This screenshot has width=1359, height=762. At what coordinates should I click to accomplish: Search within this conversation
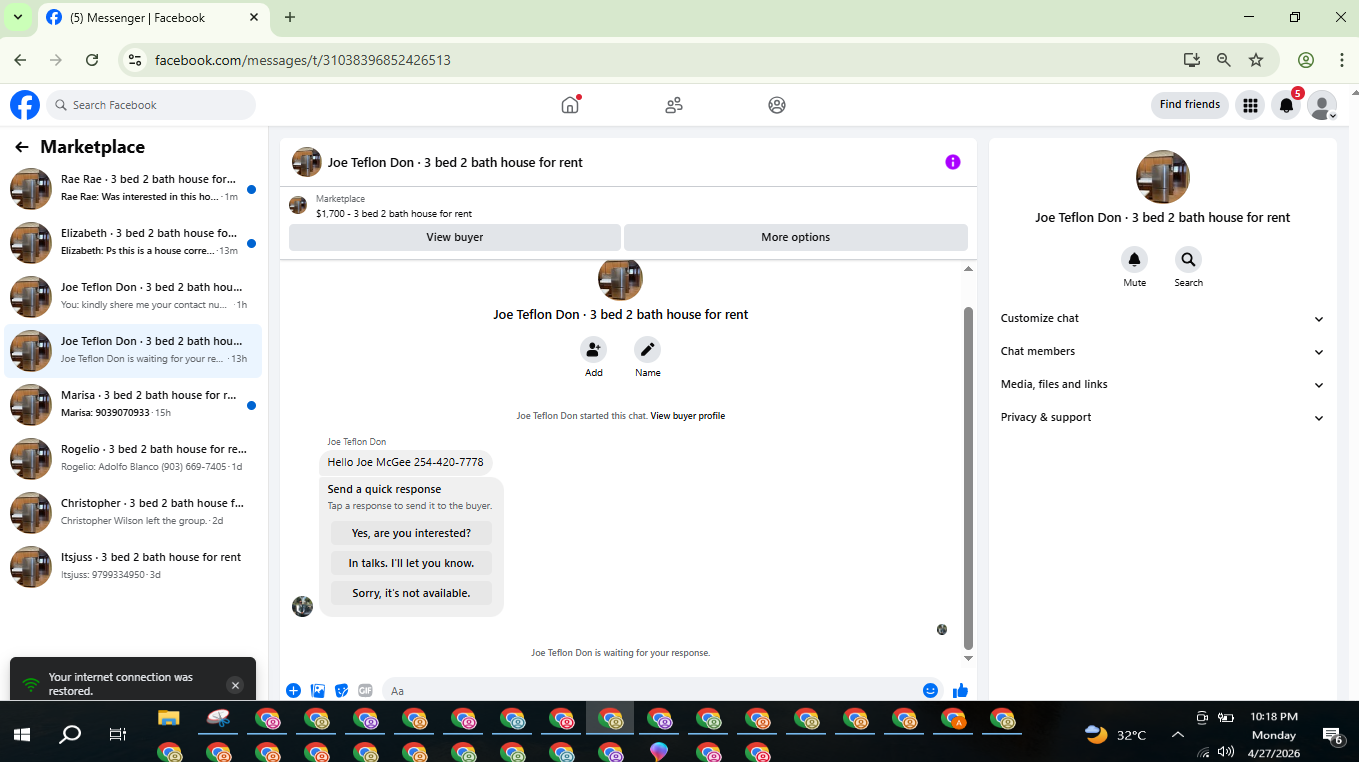[x=1188, y=260]
